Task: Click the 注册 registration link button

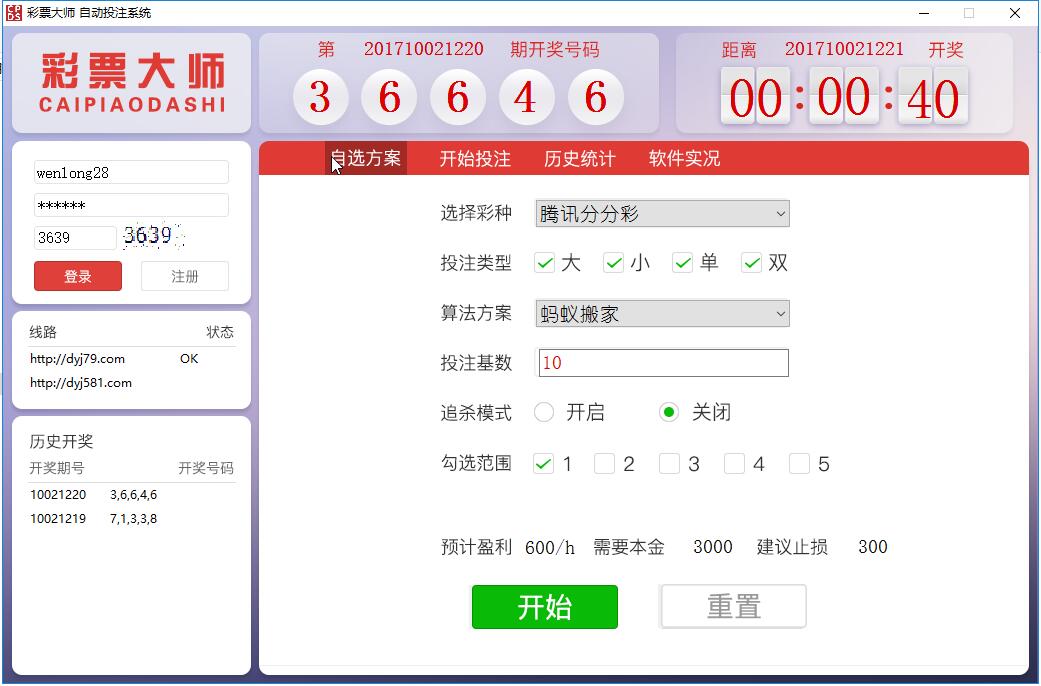Action: pyautogui.click(x=184, y=276)
